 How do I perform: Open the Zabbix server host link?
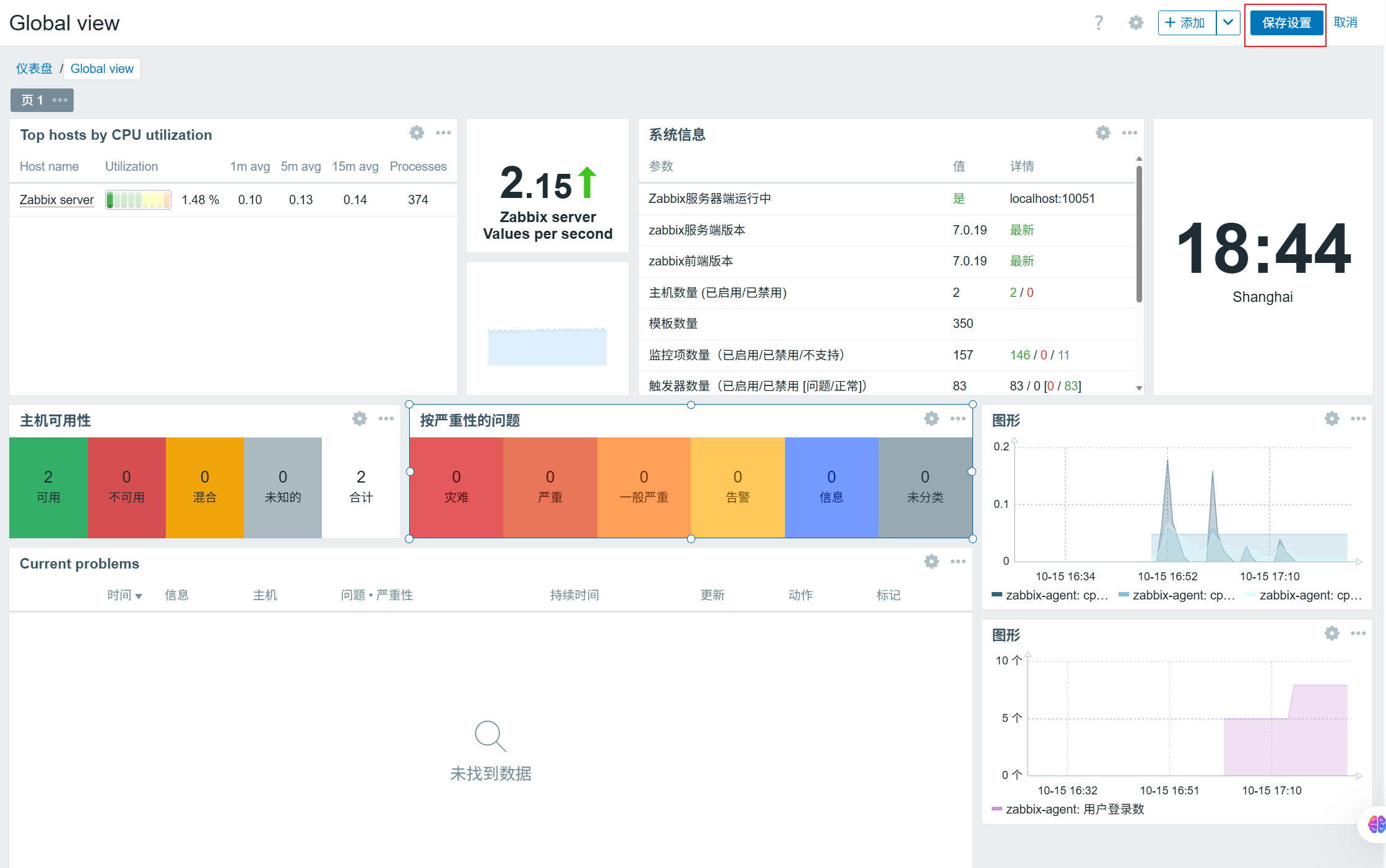coord(56,200)
